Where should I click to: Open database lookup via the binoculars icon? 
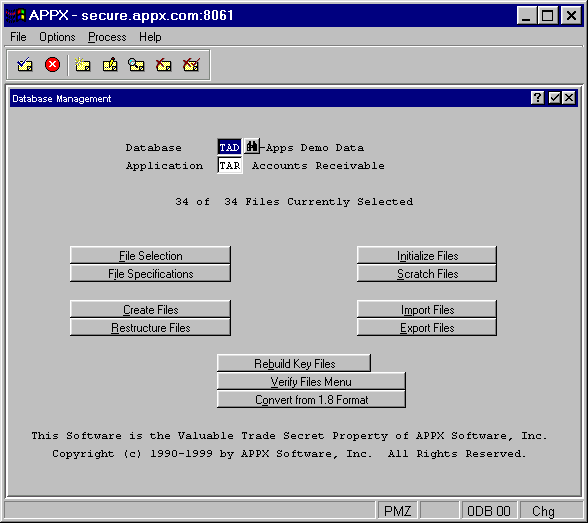point(252,146)
